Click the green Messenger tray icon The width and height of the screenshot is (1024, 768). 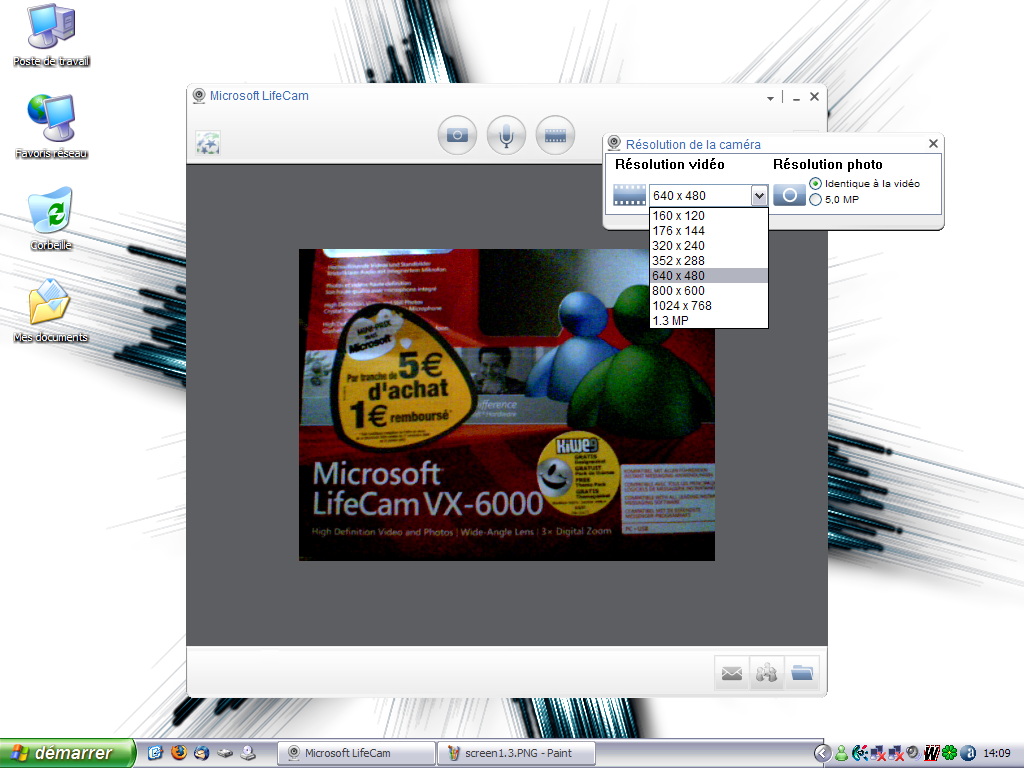[842, 754]
